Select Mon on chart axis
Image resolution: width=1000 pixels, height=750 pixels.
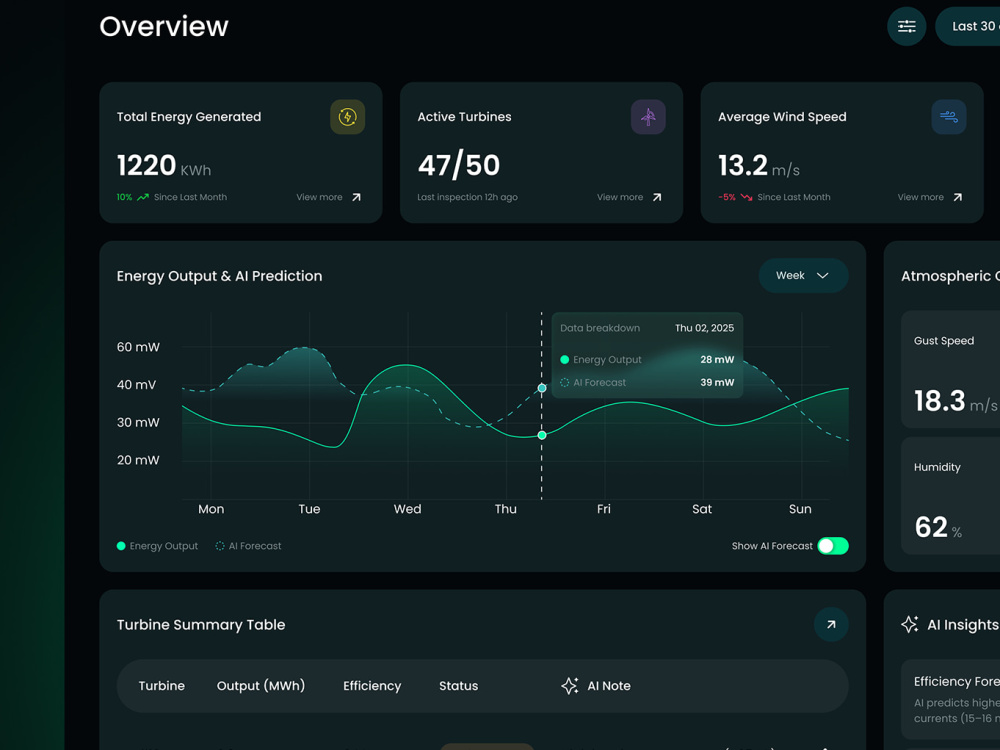tap(211, 509)
